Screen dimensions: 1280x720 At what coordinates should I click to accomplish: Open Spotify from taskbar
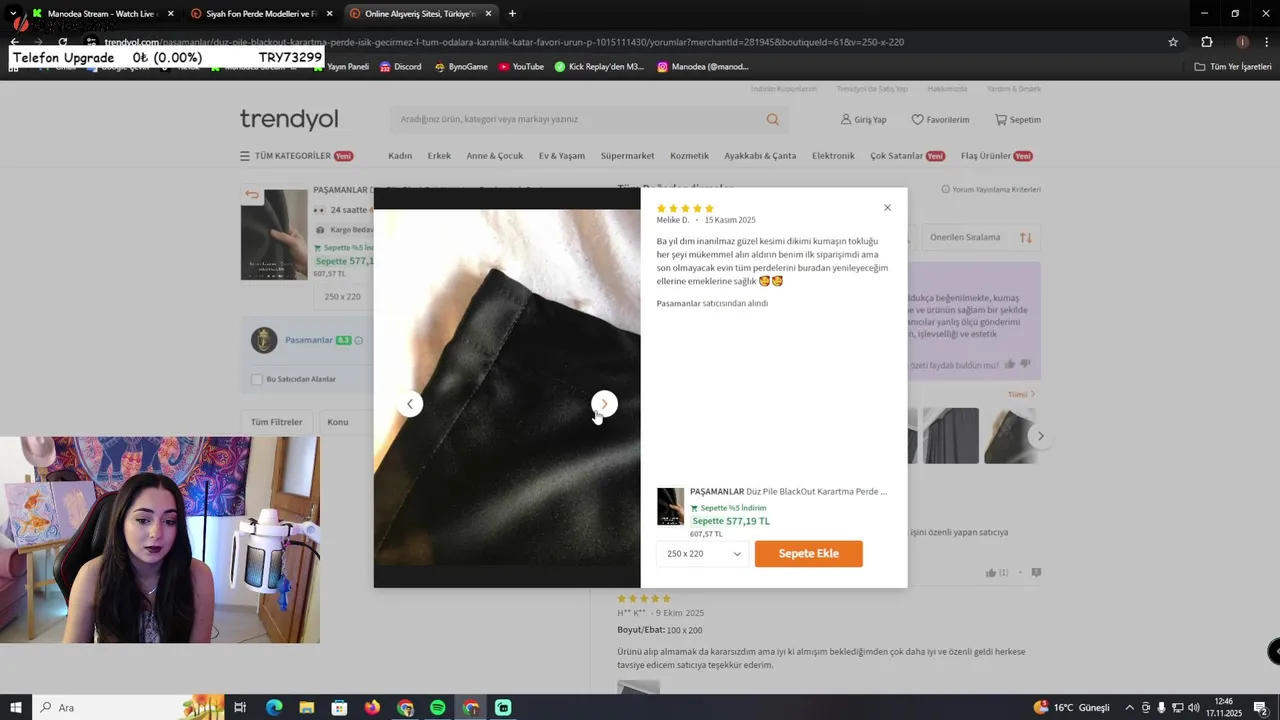coord(438,708)
